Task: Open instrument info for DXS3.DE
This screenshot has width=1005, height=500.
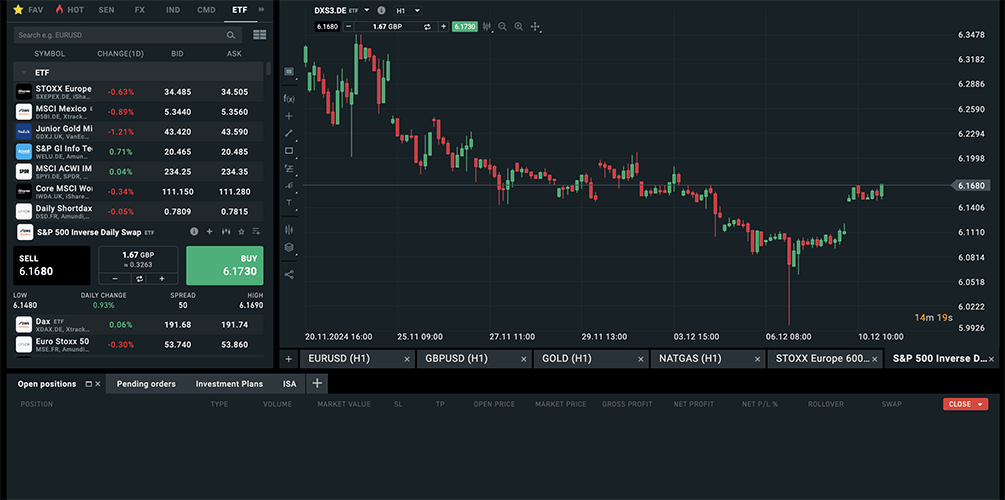Action: [381, 11]
